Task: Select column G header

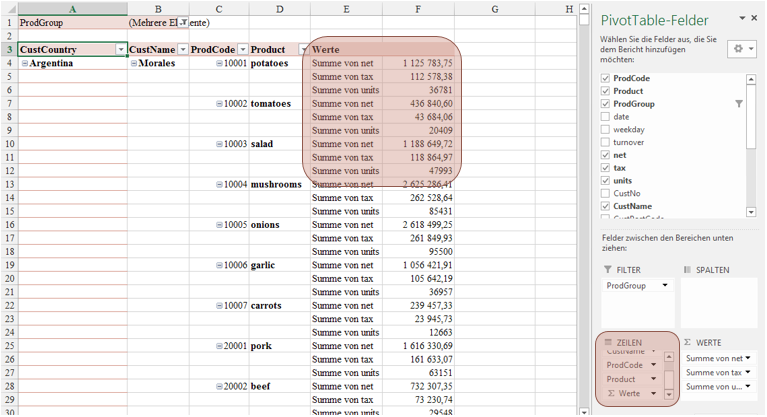Action: pyautogui.click(x=495, y=9)
